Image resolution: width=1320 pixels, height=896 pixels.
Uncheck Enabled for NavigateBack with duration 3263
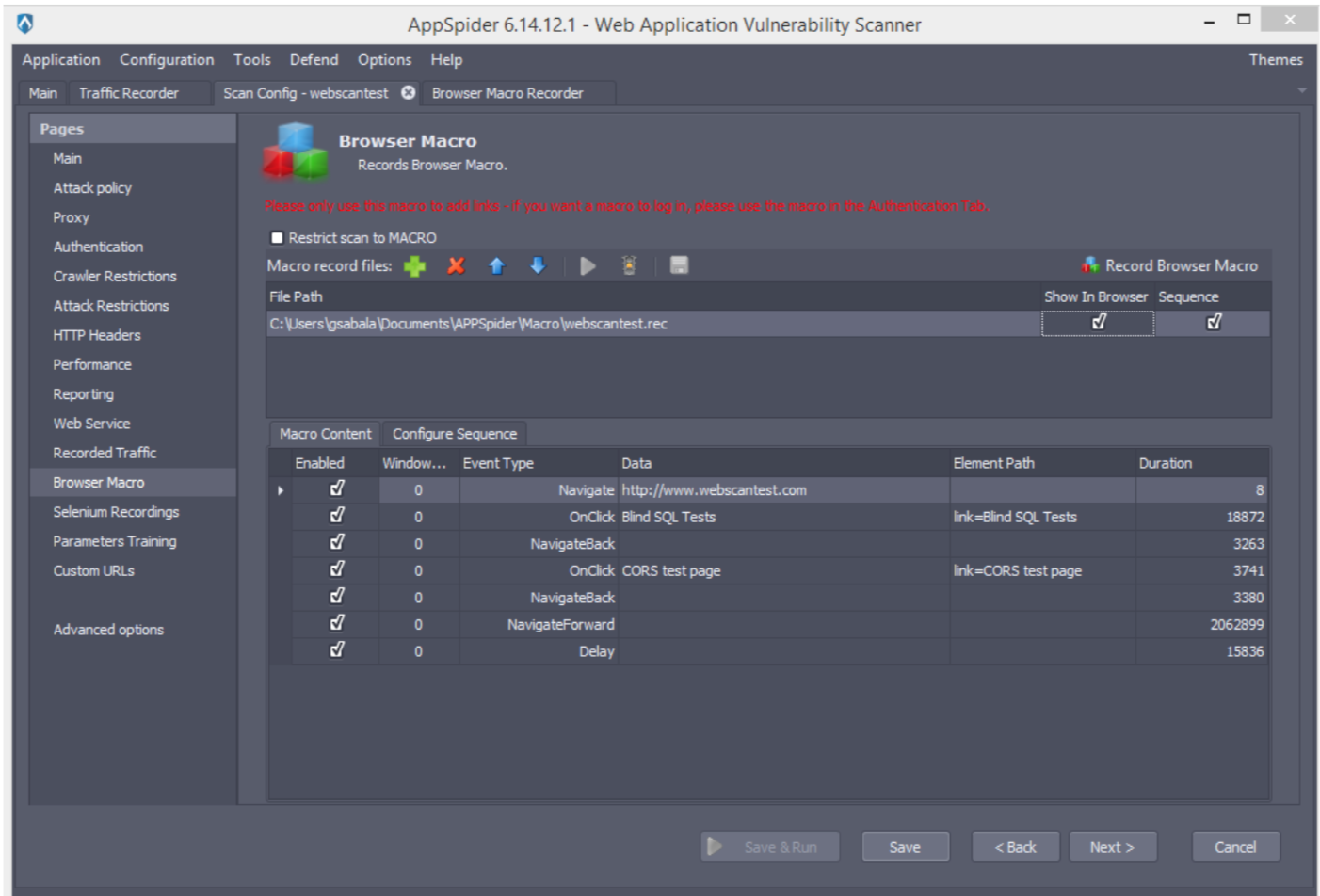click(x=336, y=543)
